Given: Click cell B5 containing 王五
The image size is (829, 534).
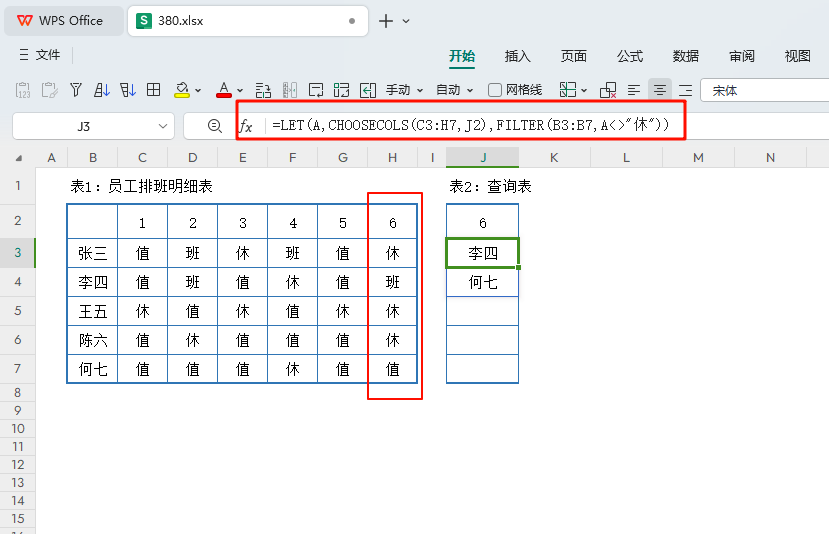Looking at the screenshot, I should (x=93, y=311).
